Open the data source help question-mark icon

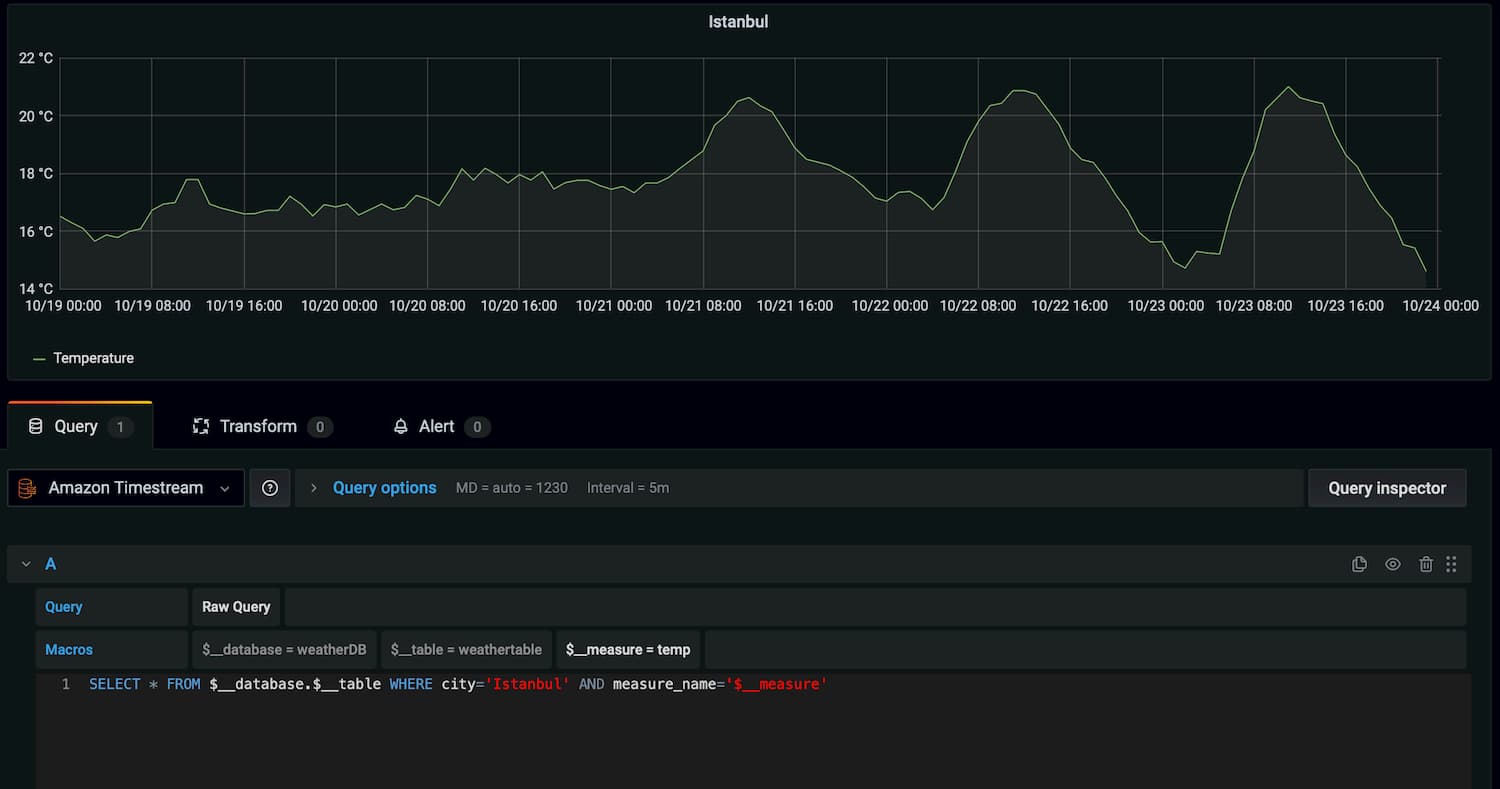[270, 488]
